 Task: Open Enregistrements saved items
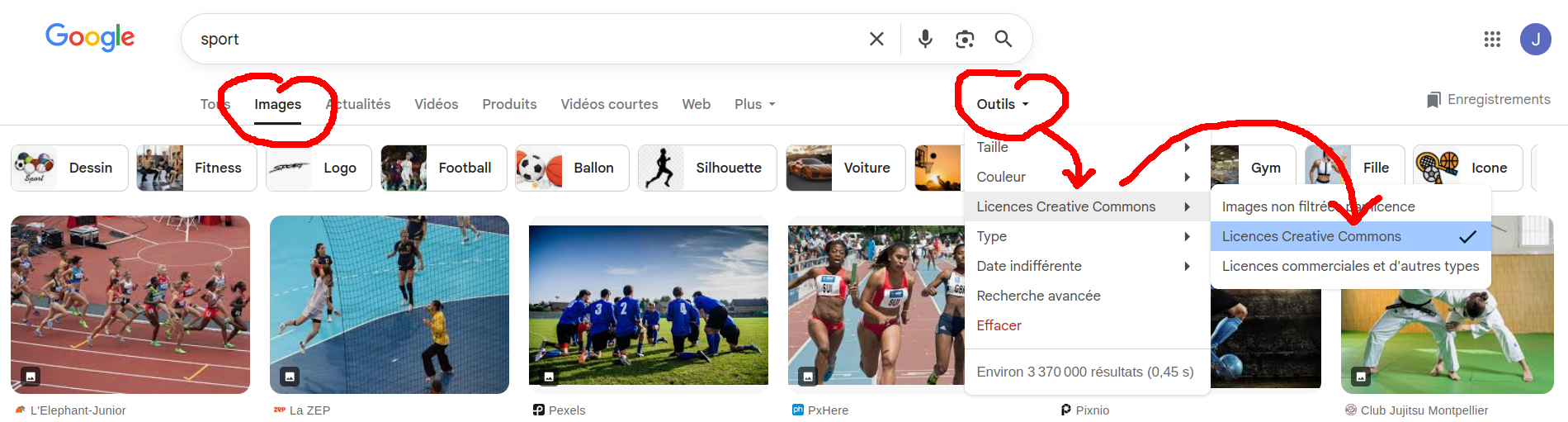click(1488, 99)
